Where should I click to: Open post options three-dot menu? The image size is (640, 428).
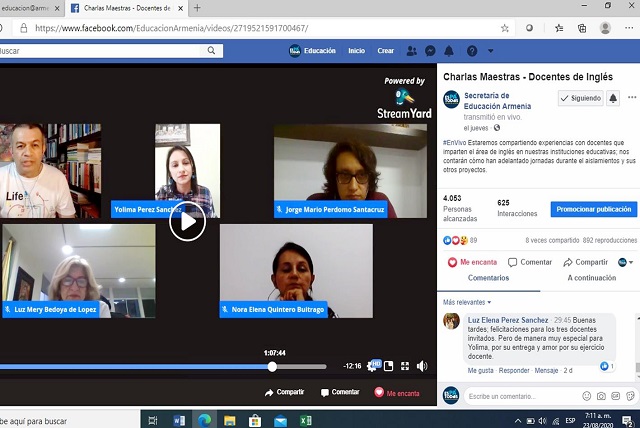click(x=632, y=97)
